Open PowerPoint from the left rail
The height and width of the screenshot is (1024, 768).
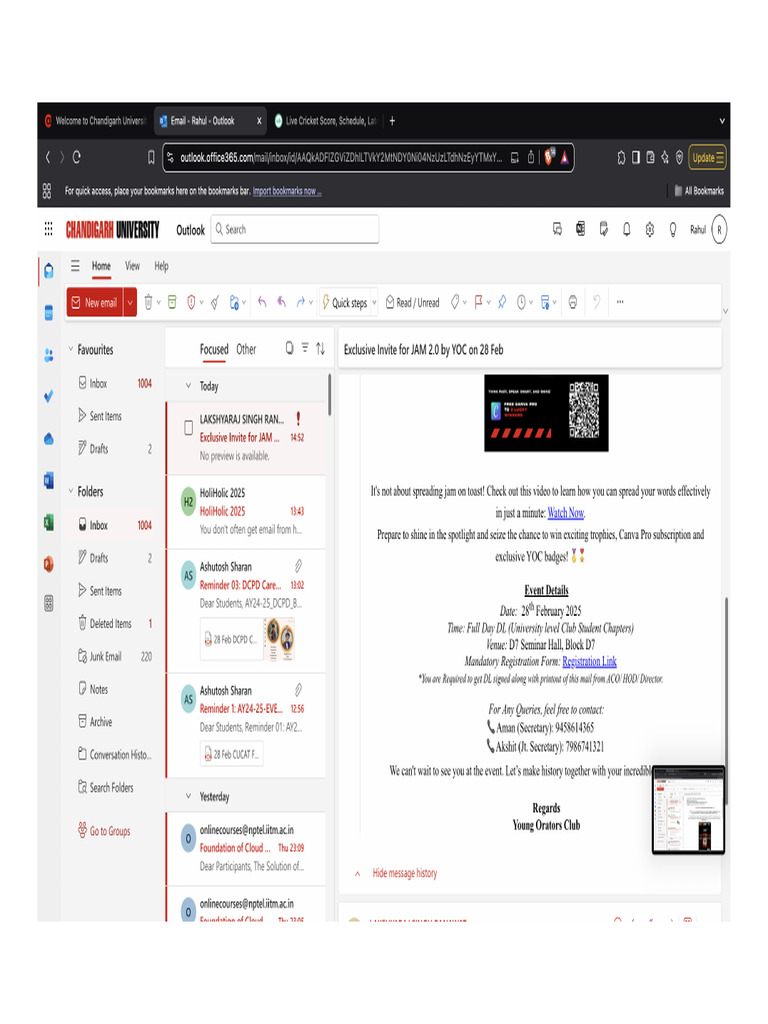[48, 564]
